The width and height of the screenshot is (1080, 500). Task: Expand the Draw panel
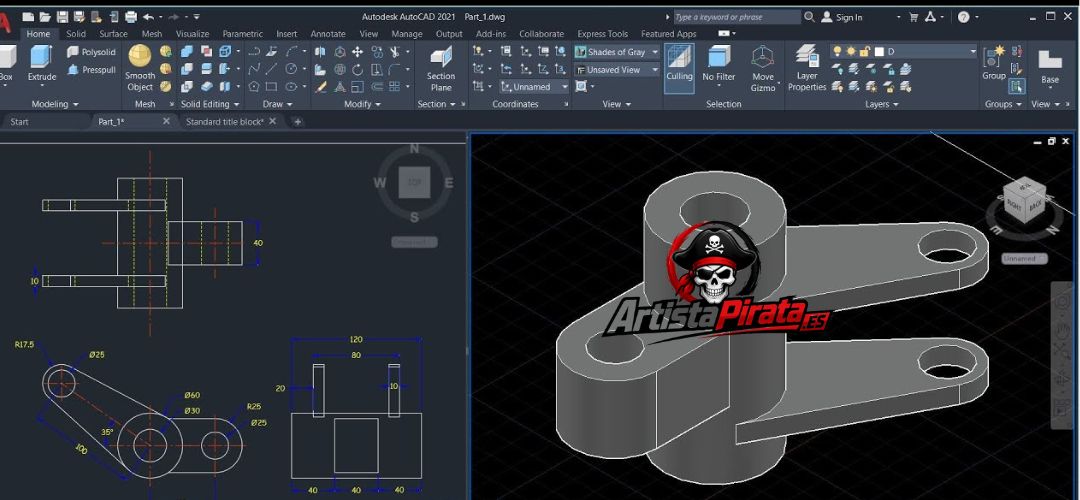coord(277,104)
